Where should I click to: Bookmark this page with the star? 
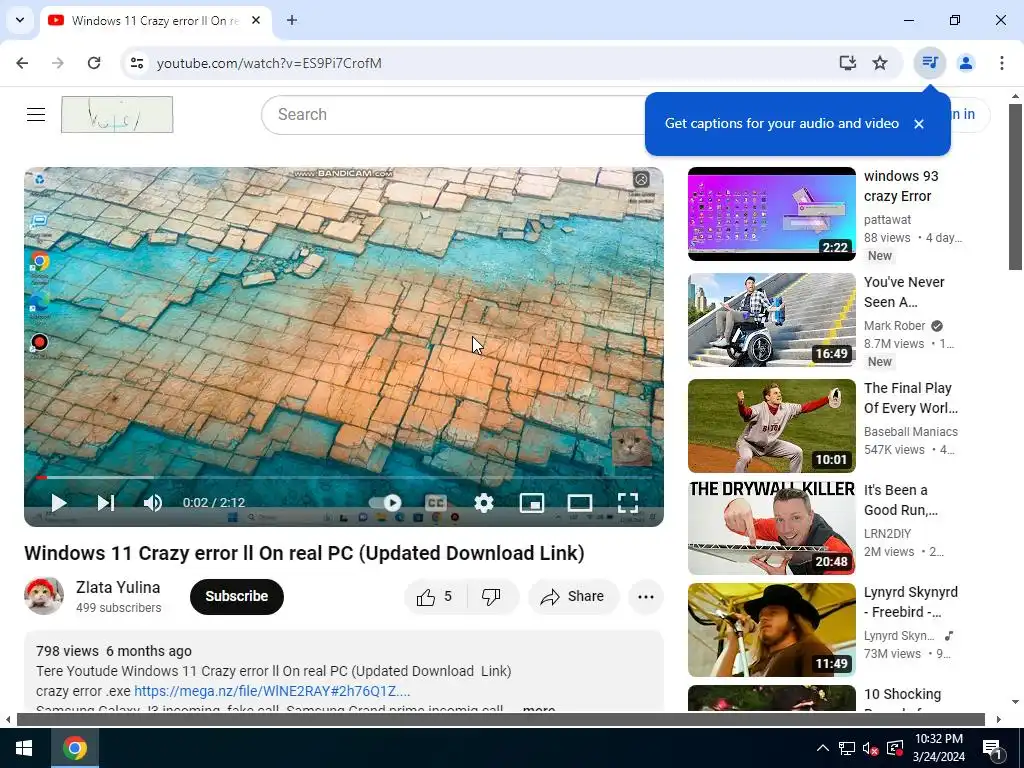pos(880,63)
